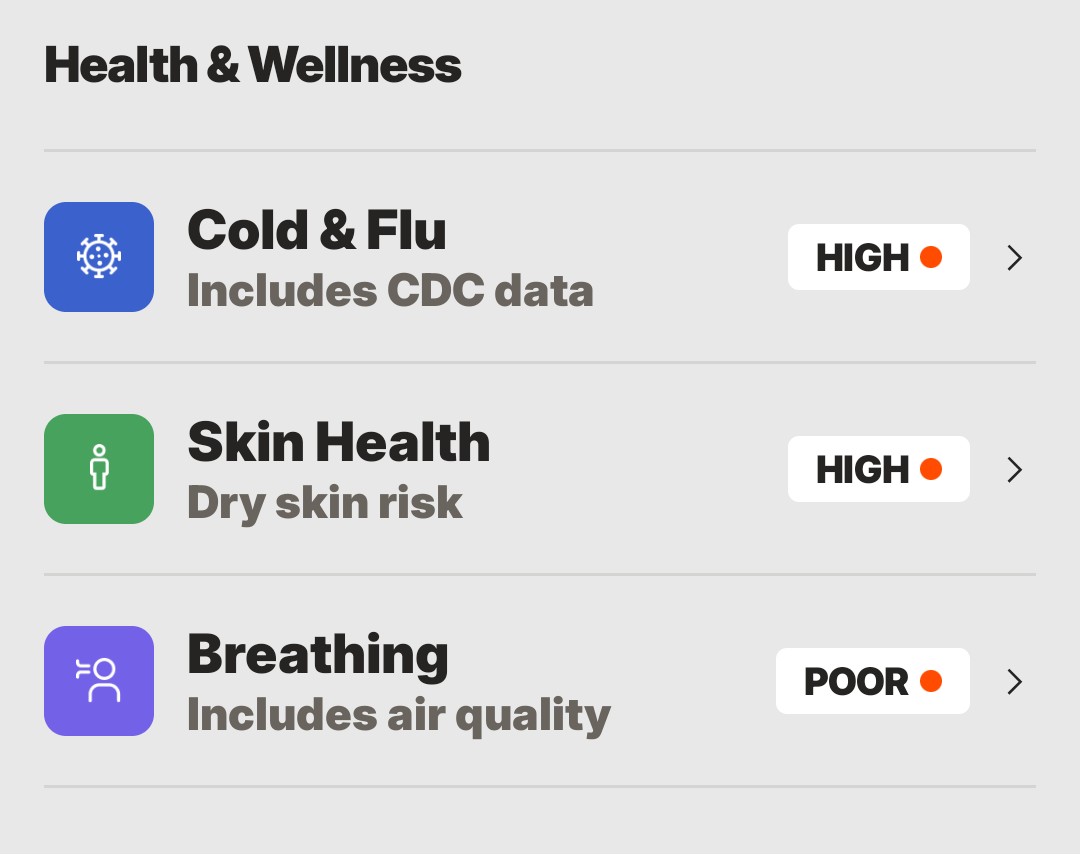Tap the green Skin Health body icon
Screen dimensions: 1080x867
pos(99,469)
